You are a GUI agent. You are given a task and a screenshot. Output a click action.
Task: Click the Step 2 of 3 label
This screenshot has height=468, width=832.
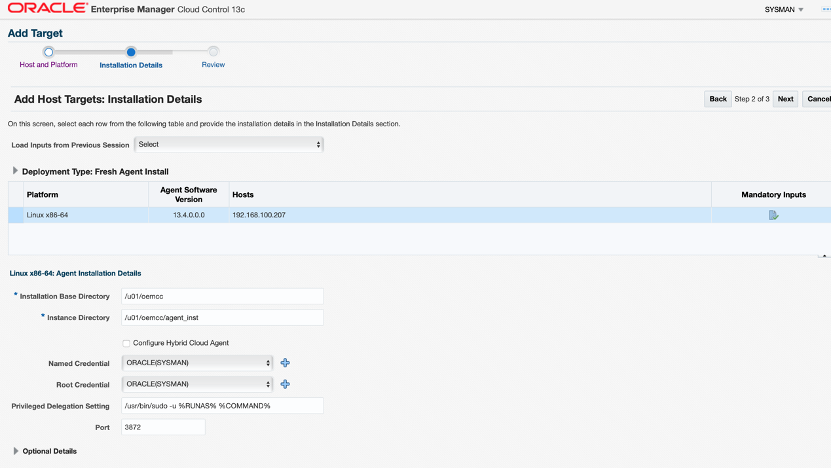click(x=752, y=99)
